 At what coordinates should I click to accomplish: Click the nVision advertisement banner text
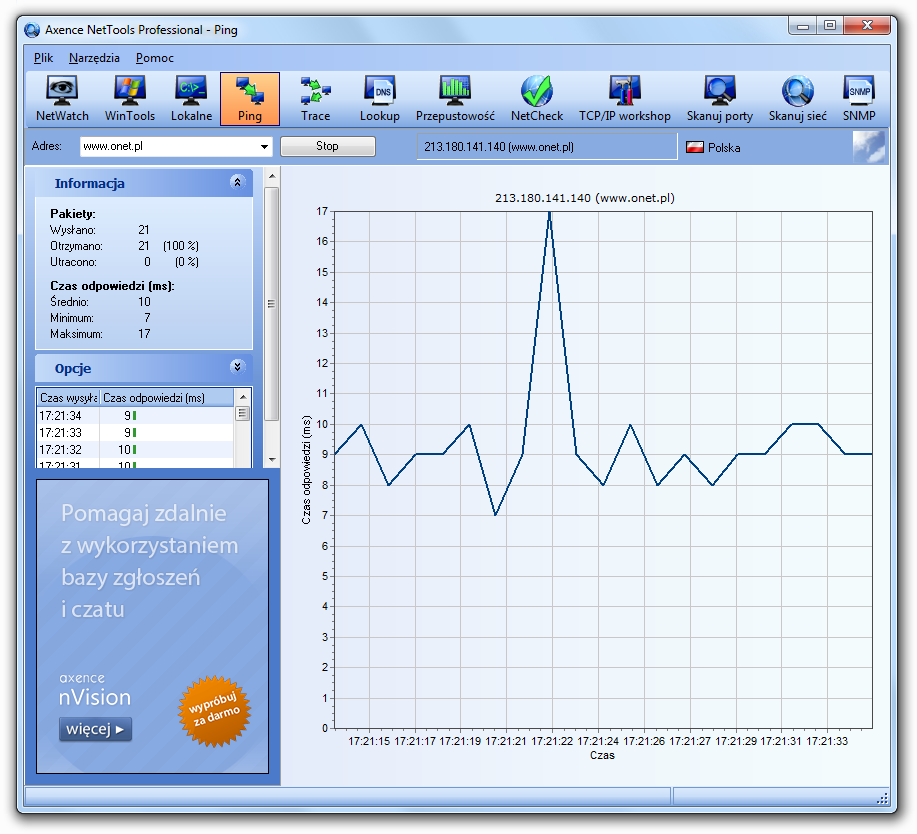pyautogui.click(x=150, y=561)
